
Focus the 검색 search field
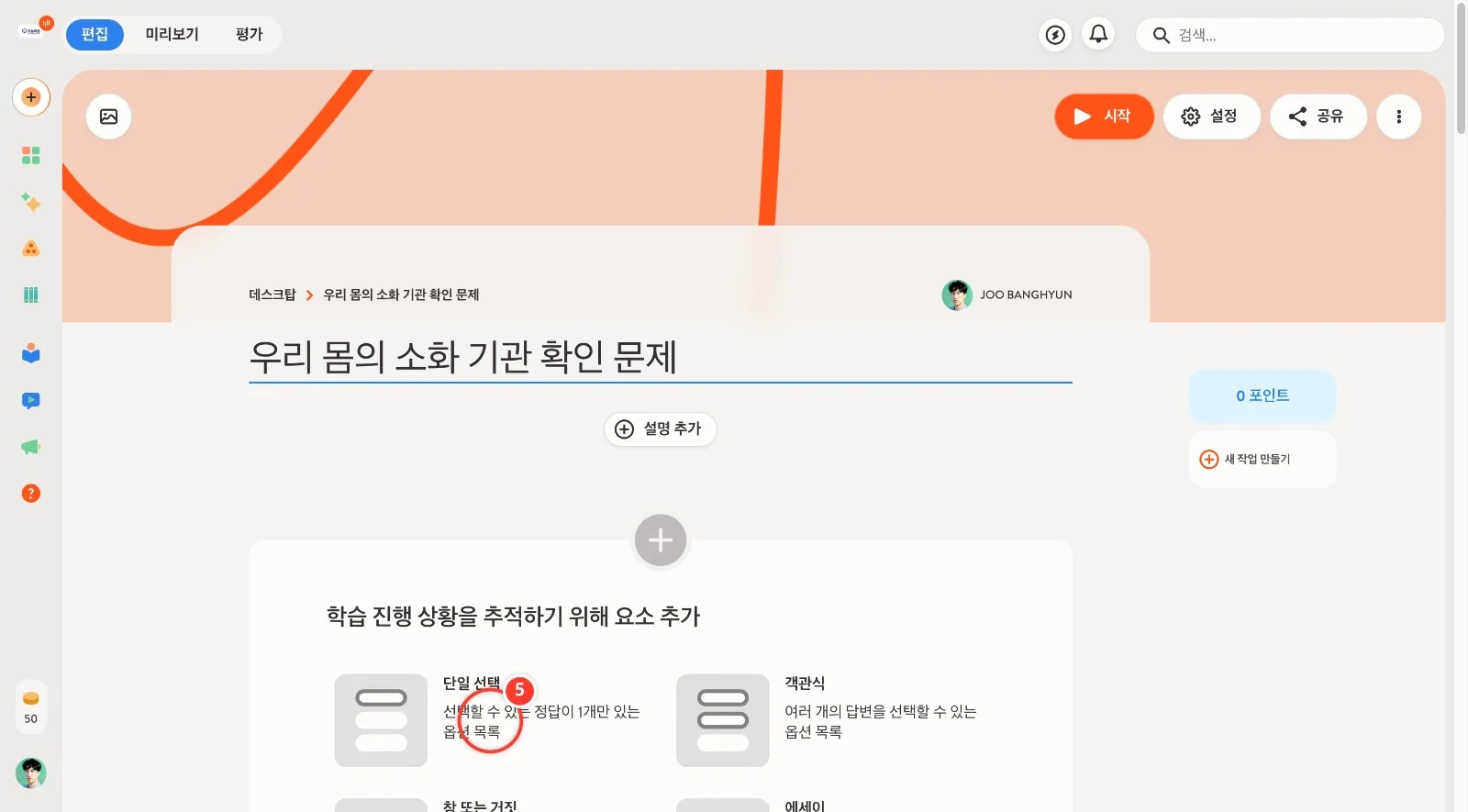[1290, 35]
